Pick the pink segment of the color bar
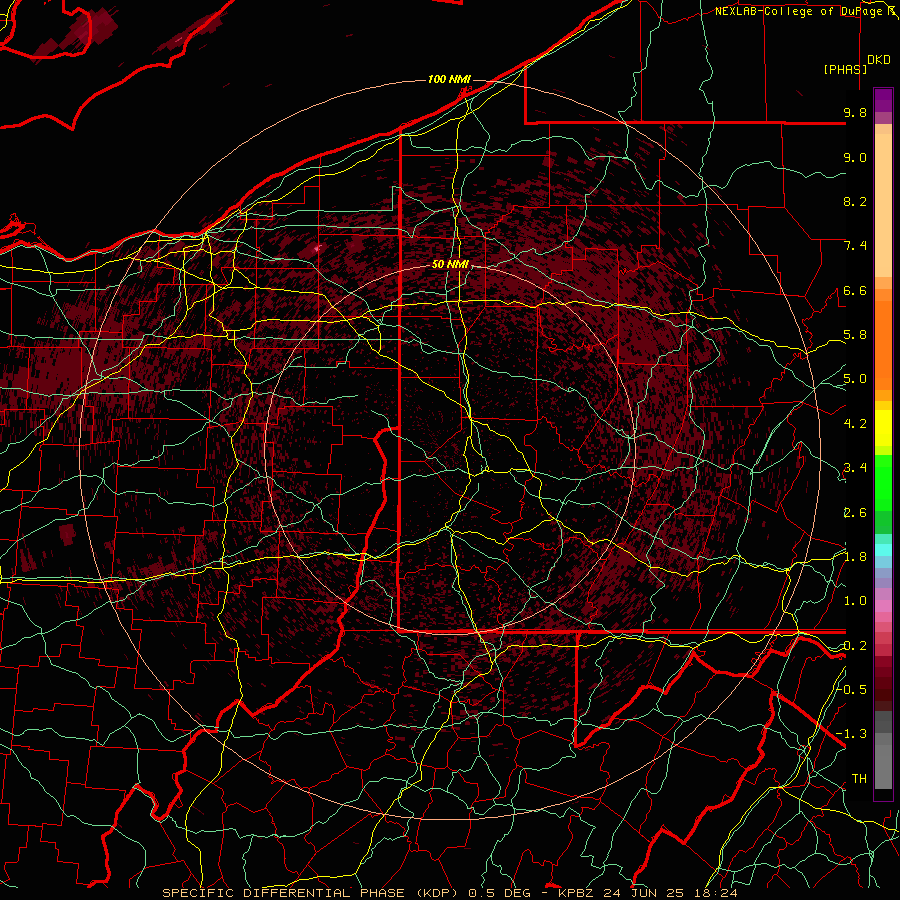900x900 pixels. [x=883, y=606]
